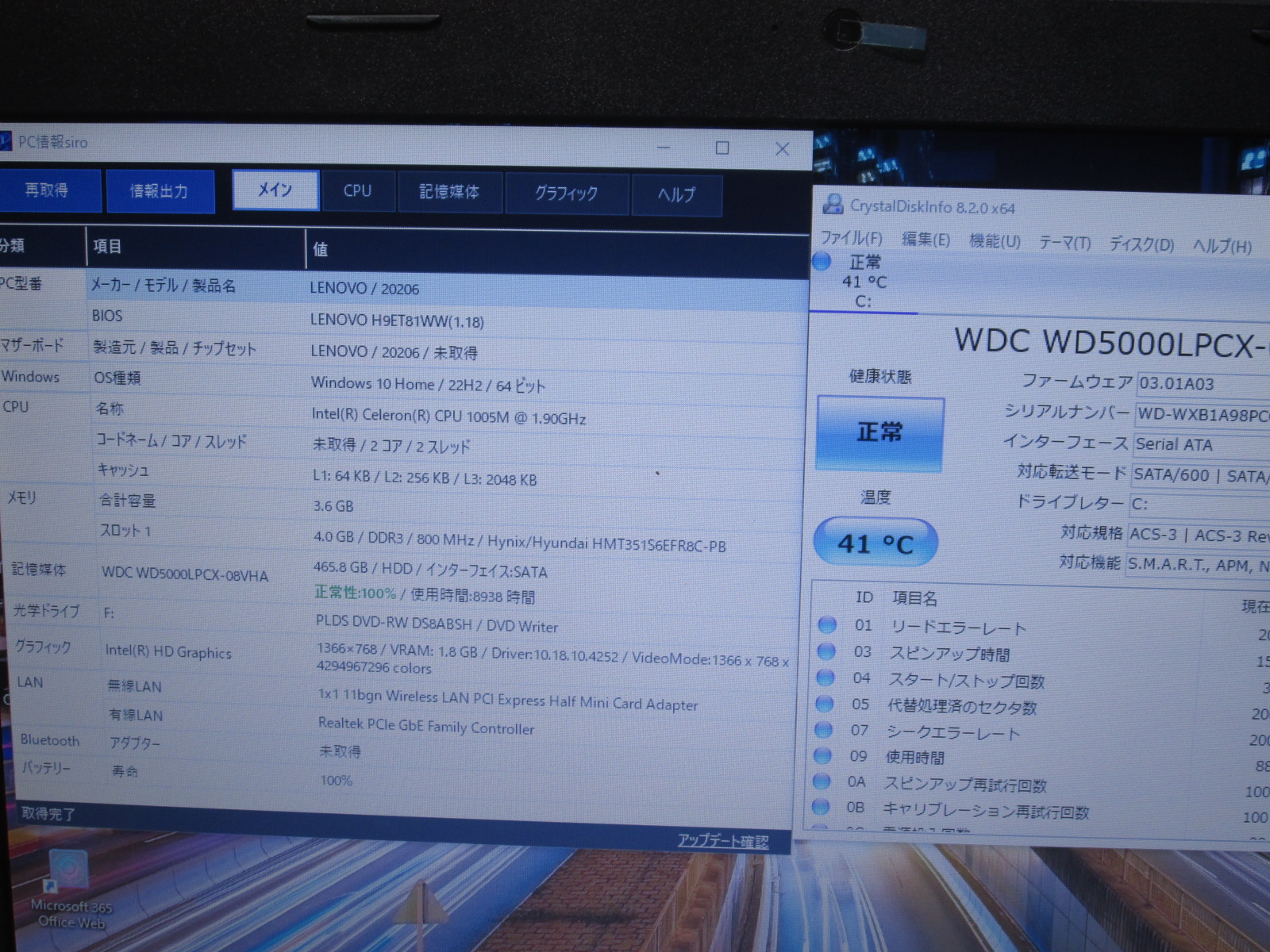This screenshot has height=952, width=1270.
Task: Click the 1x1 11bgn Wireless LAN adapter value
Action: click(508, 700)
